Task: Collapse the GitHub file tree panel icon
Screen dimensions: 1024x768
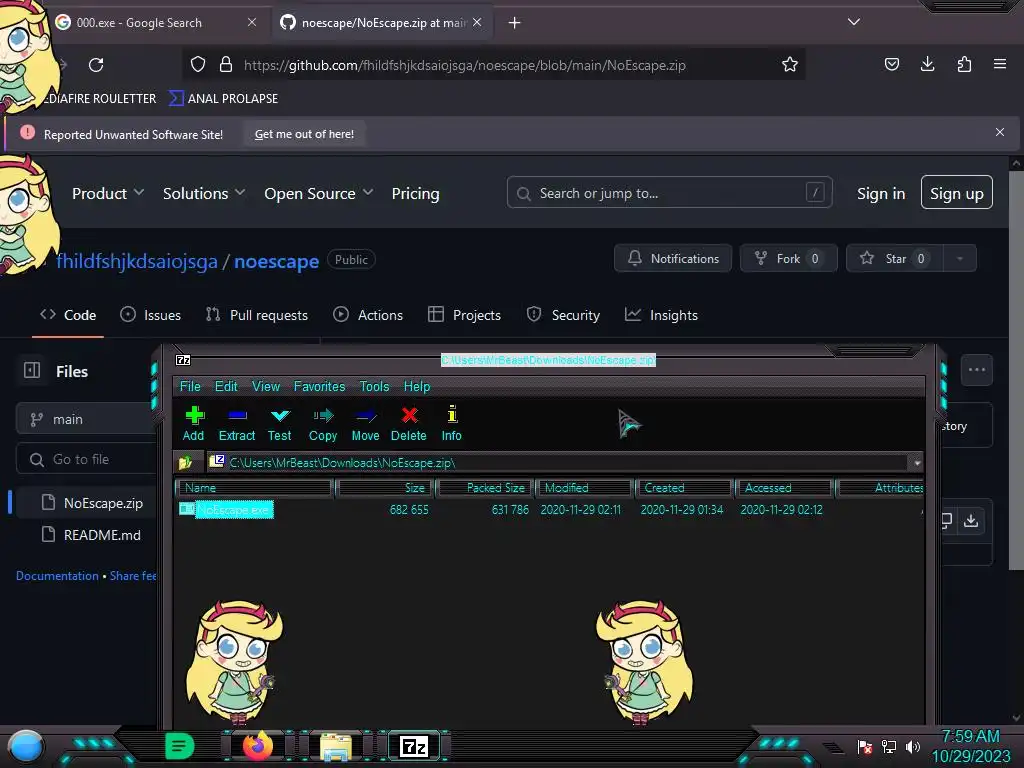Action: tap(32, 370)
